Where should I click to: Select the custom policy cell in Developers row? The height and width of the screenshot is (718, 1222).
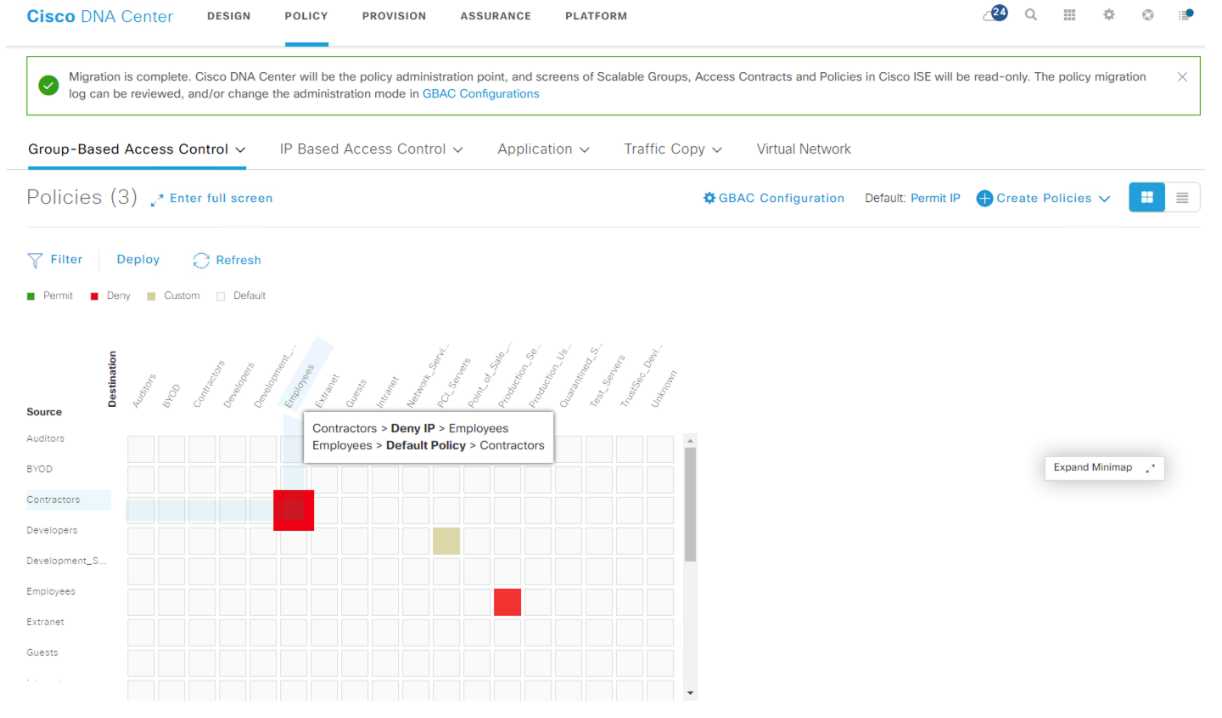tap(447, 541)
